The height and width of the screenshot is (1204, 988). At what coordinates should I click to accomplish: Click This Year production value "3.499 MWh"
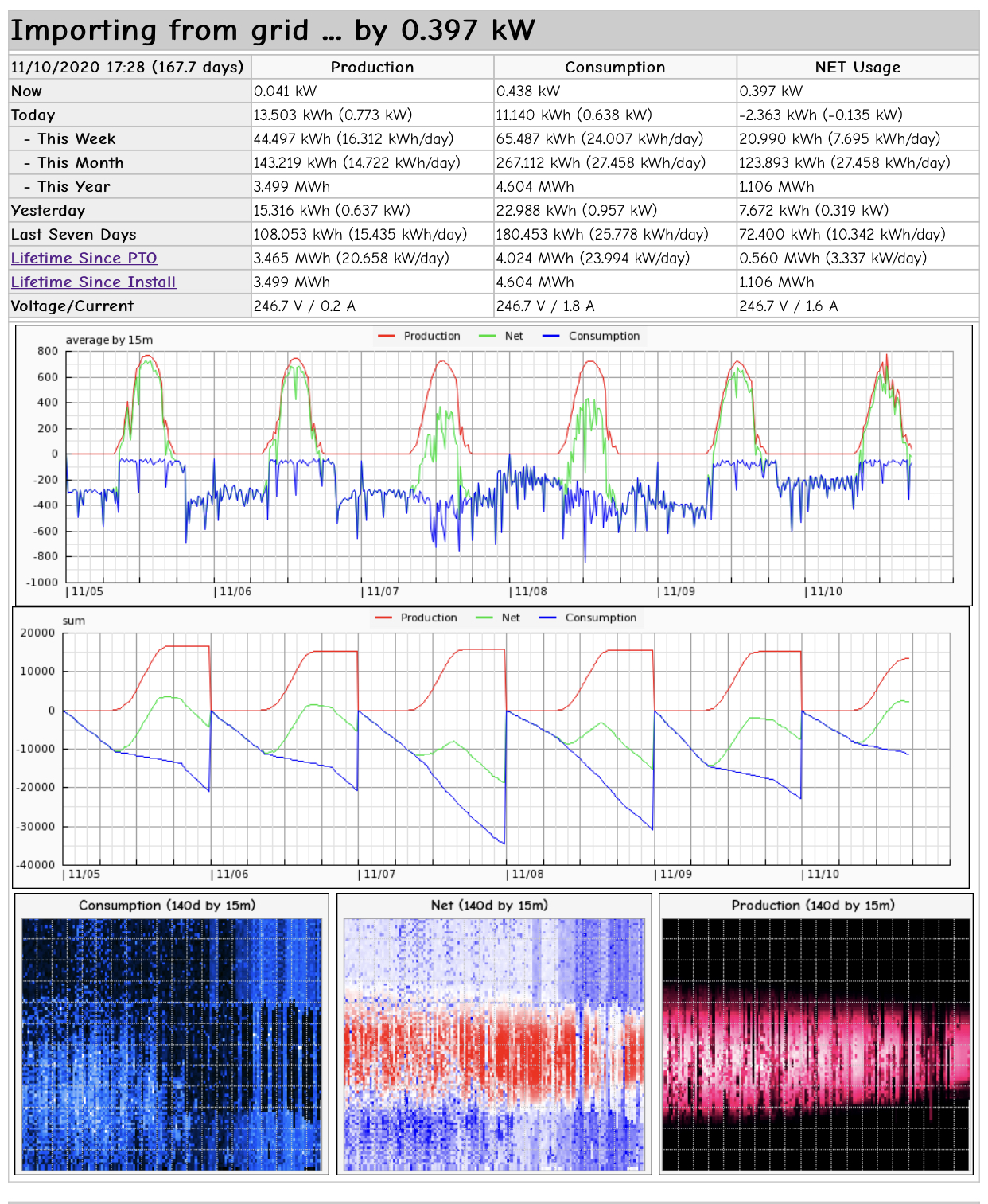292,187
